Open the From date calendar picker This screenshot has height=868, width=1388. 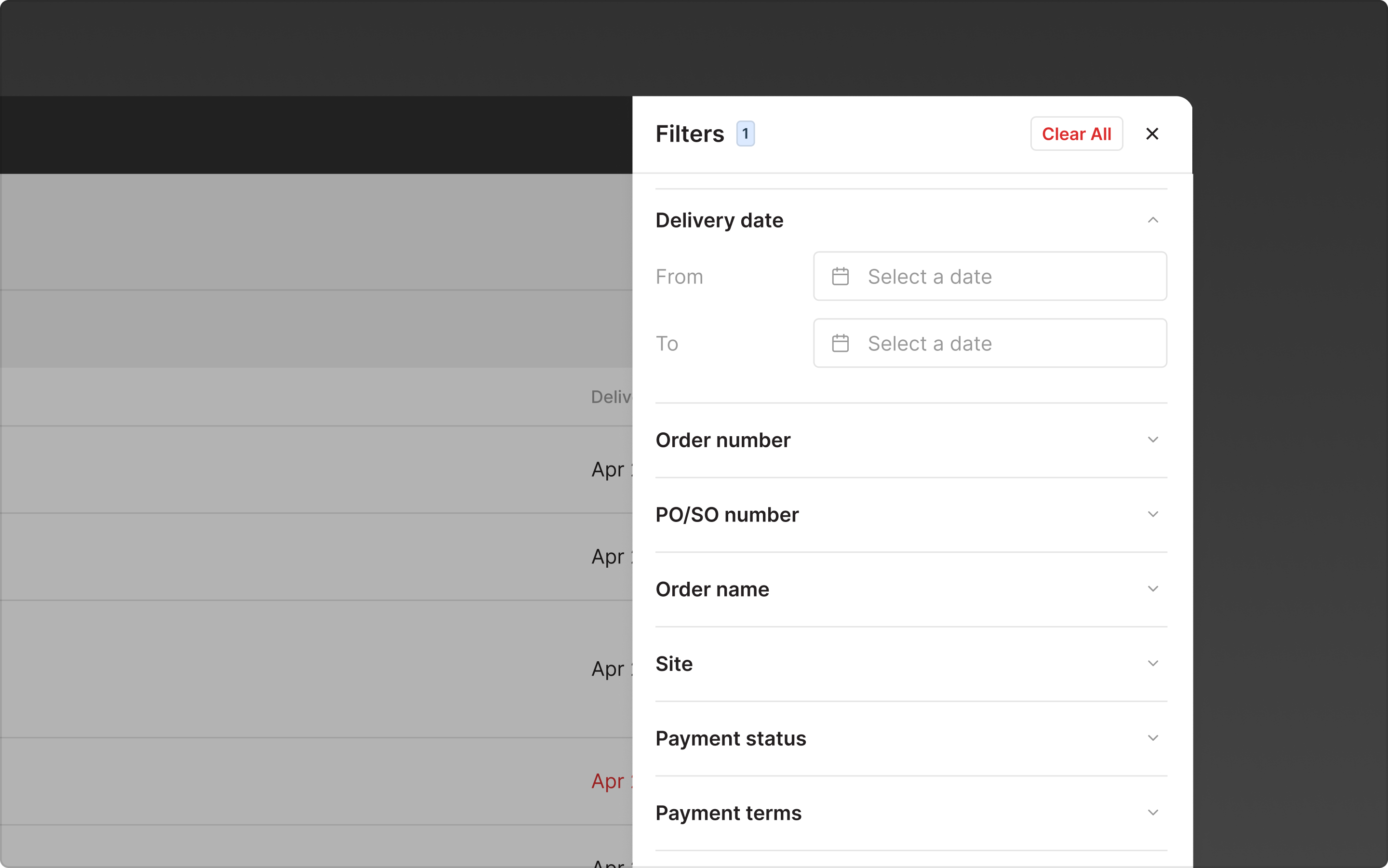840,276
